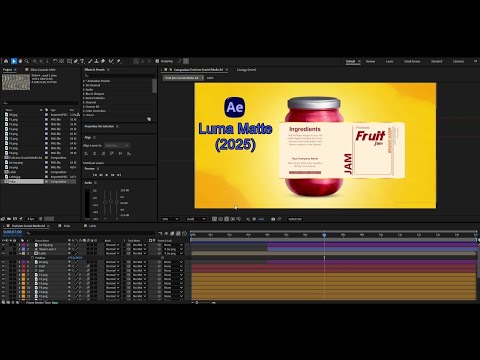The width and height of the screenshot is (480, 360).
Task: Switch to the Small Screen workspace
Action: [412, 61]
